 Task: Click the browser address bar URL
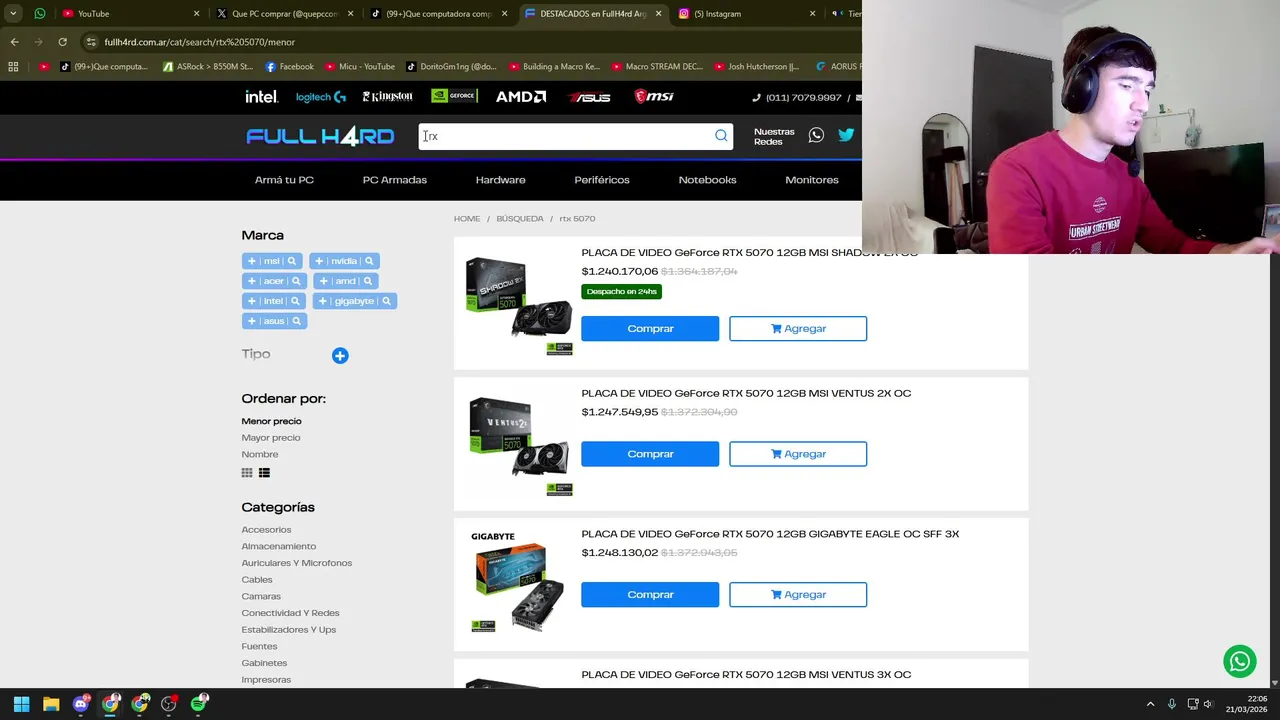(200, 42)
